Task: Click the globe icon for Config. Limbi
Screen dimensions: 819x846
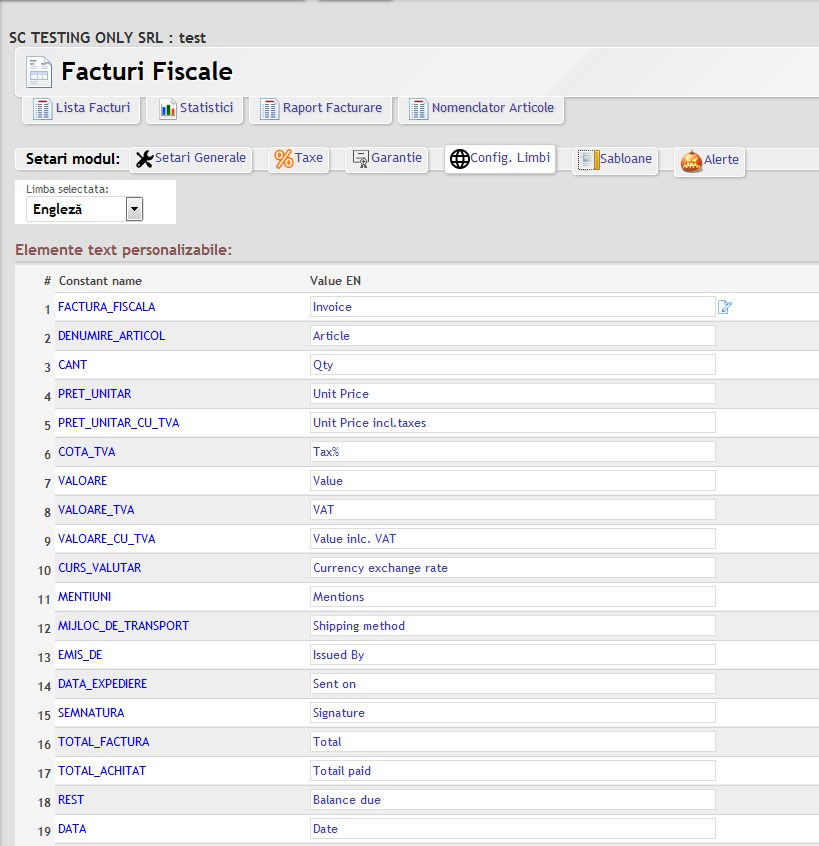Action: coord(459,159)
